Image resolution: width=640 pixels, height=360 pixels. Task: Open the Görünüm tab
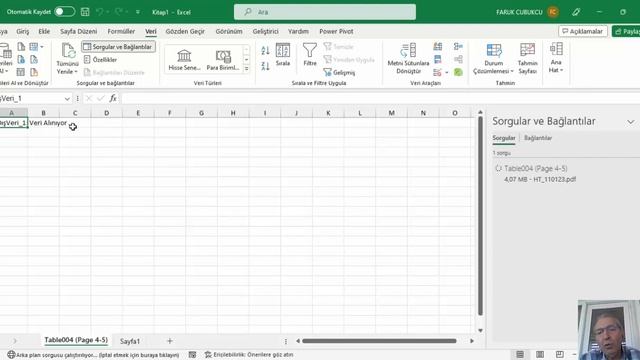pos(229,31)
